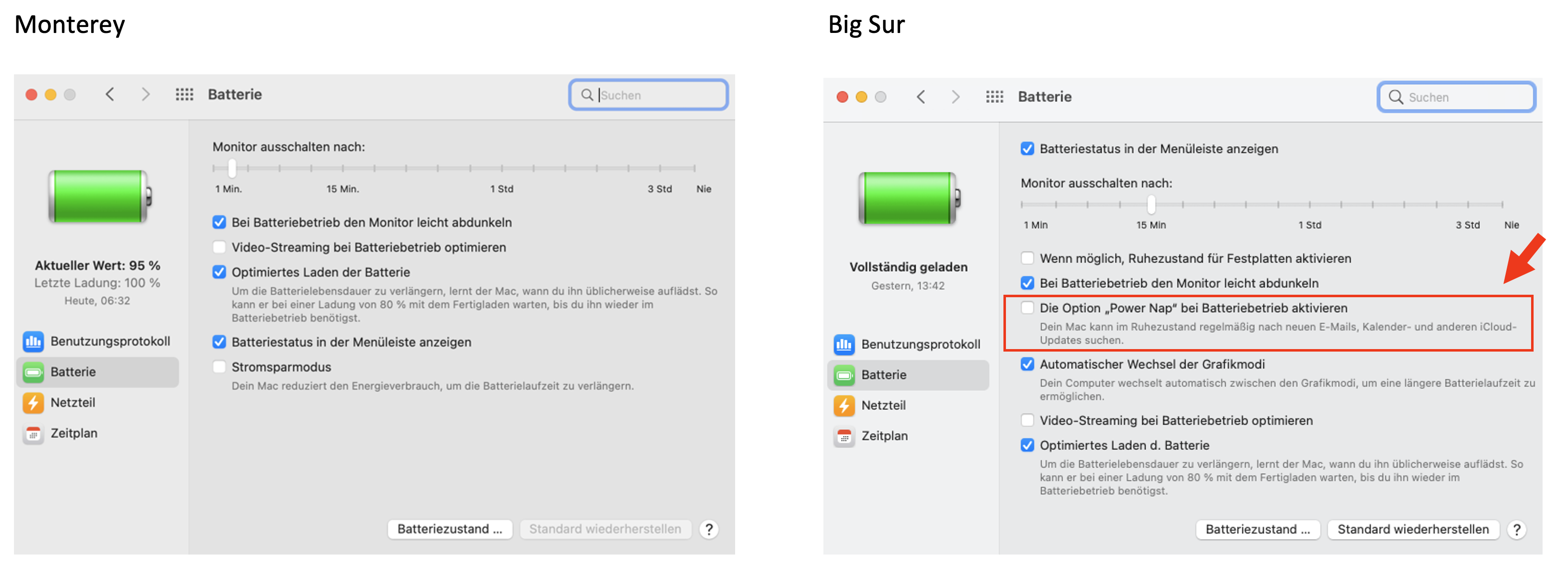This screenshot has height=569, width=1568.
Task: Toggle Optimiertes Laden der Batterie in Monterey
Action: click(219, 272)
